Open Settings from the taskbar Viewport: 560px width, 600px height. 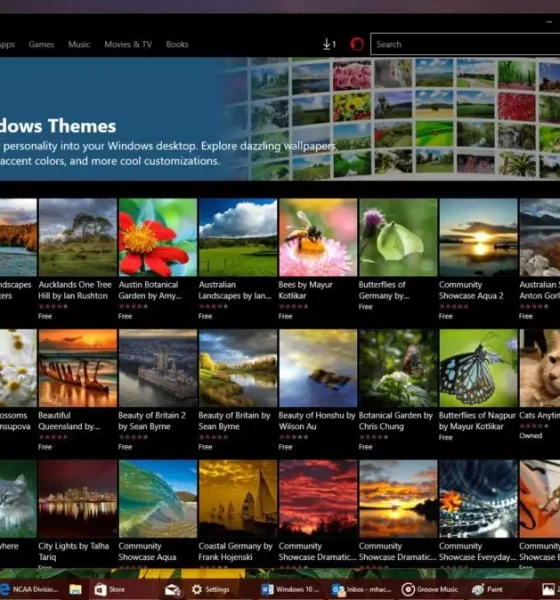point(210,589)
